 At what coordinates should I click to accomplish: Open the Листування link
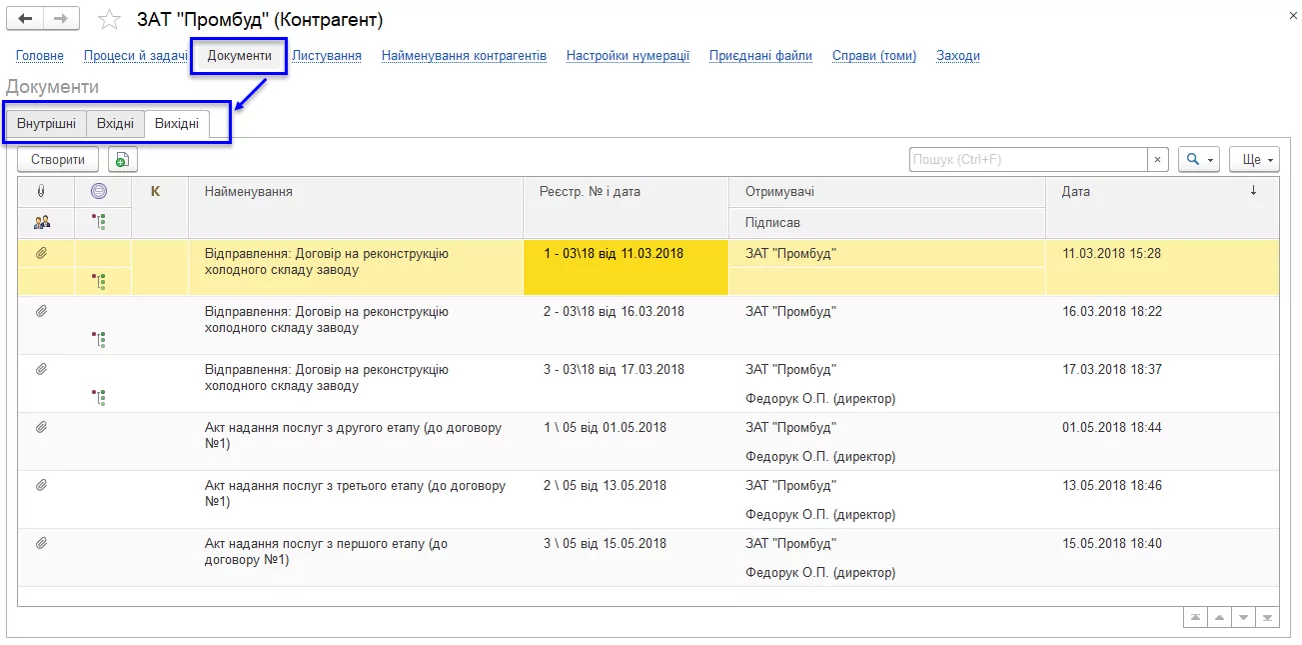coord(326,56)
